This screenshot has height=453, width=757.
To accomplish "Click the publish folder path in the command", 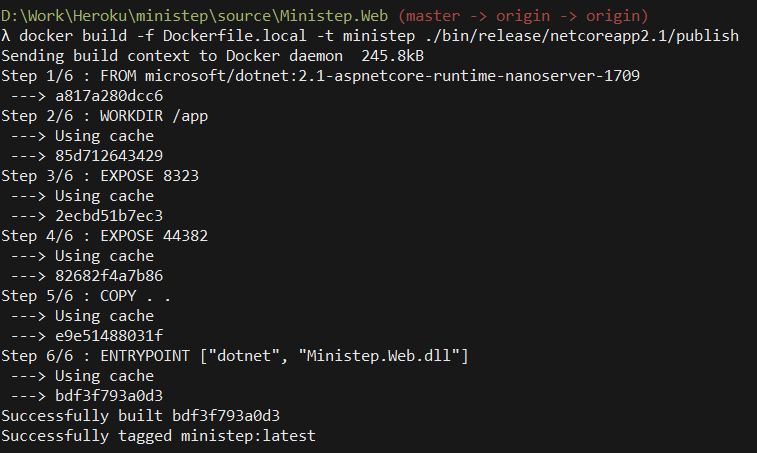I will point(568,36).
